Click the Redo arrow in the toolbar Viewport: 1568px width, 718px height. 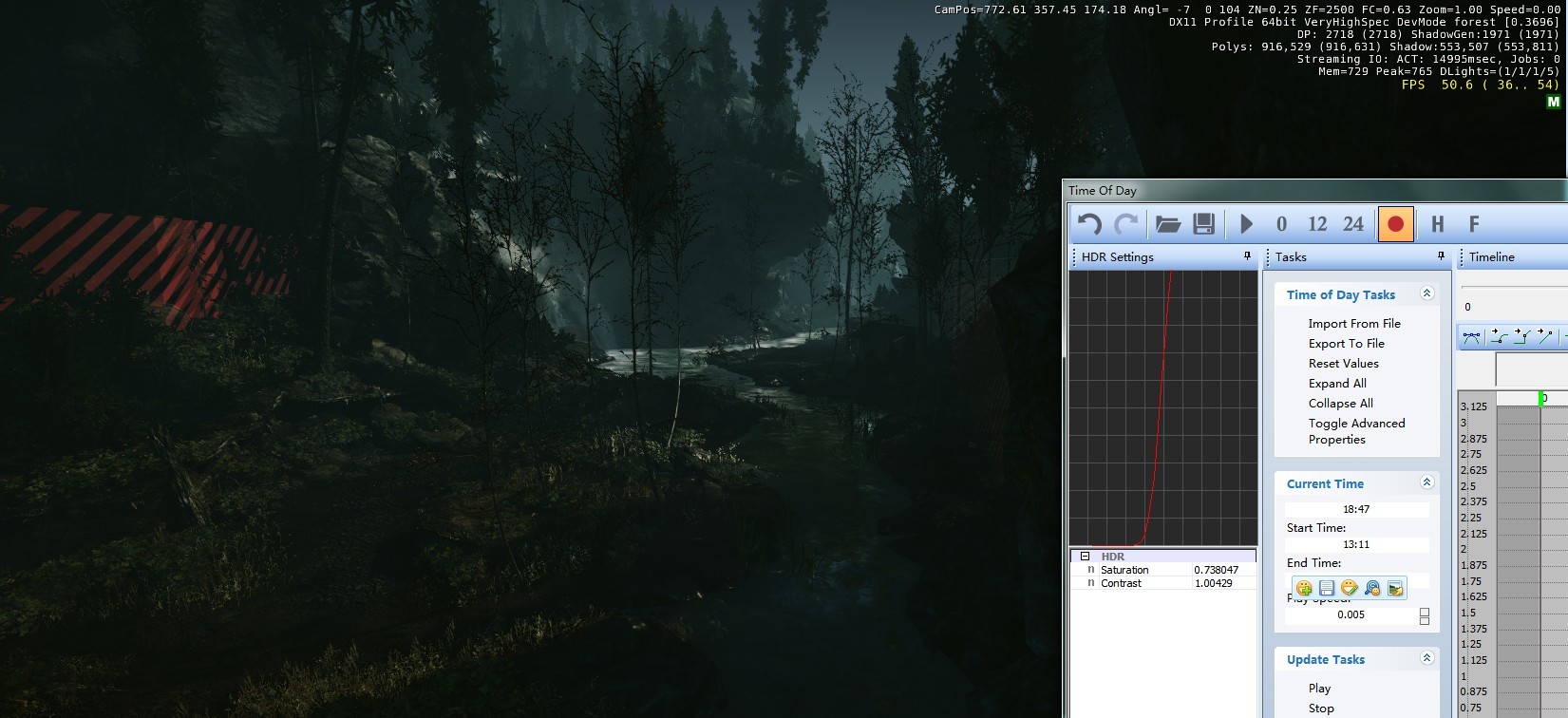click(1125, 224)
